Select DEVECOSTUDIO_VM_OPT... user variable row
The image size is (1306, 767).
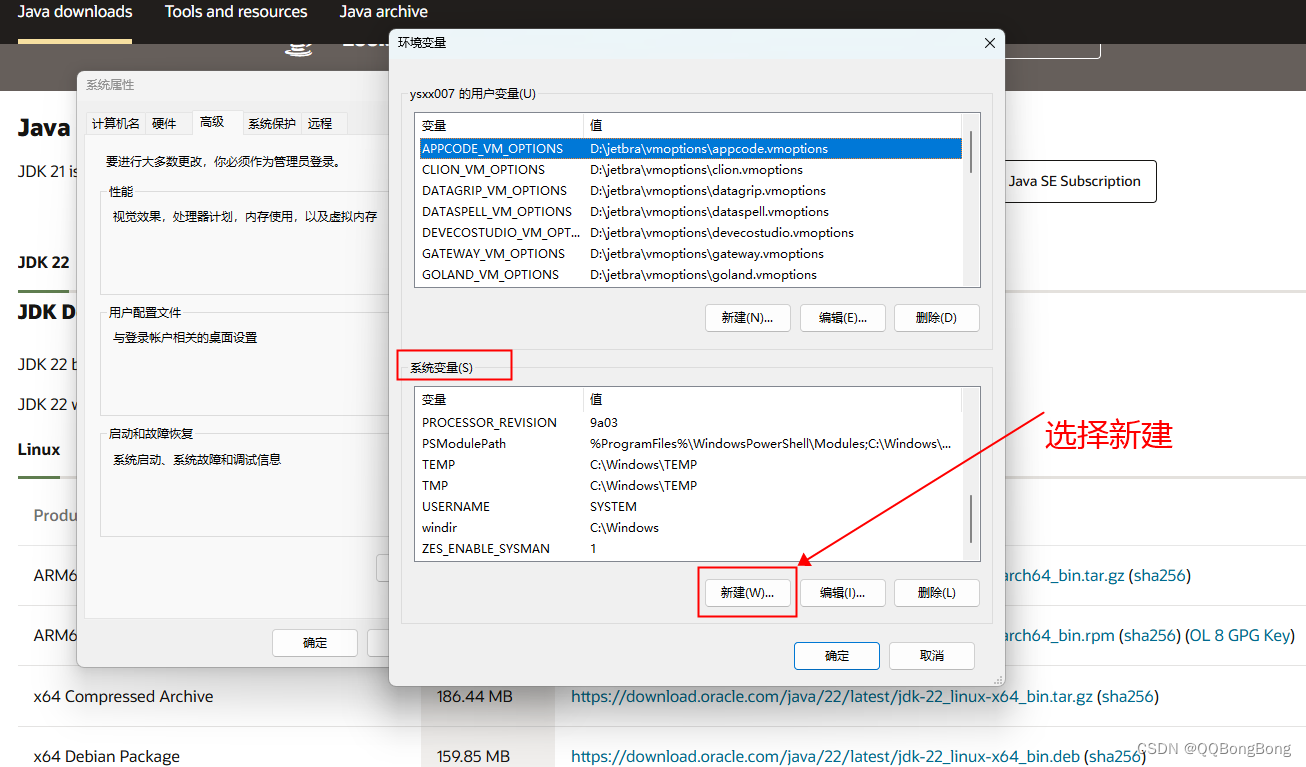[689, 233]
